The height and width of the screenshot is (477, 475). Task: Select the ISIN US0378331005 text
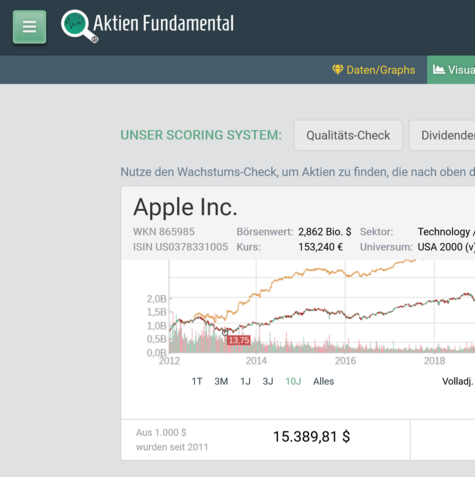coord(180,247)
